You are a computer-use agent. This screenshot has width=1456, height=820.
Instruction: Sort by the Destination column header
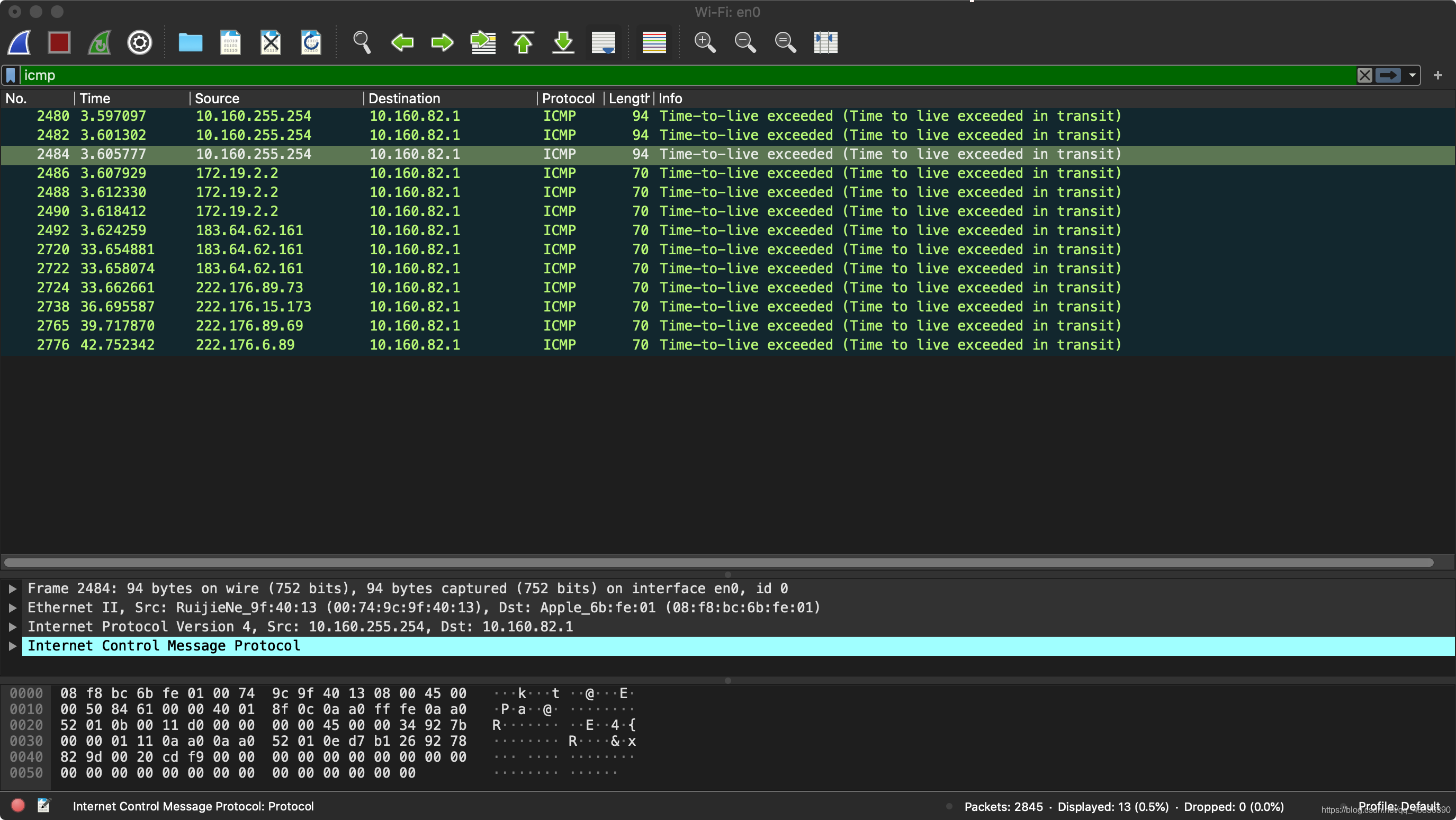click(451, 99)
